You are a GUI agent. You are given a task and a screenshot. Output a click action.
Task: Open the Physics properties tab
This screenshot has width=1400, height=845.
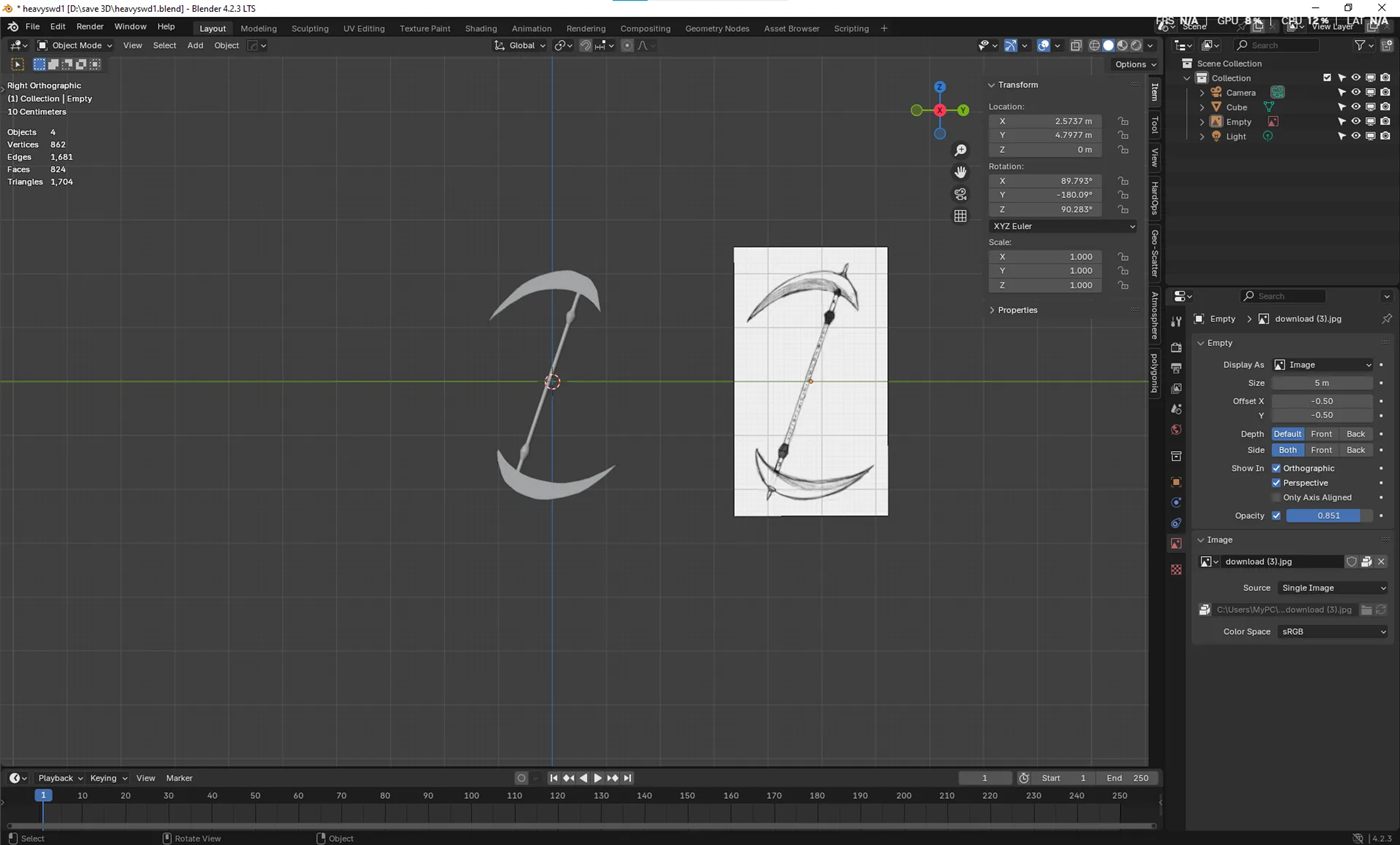click(1176, 502)
